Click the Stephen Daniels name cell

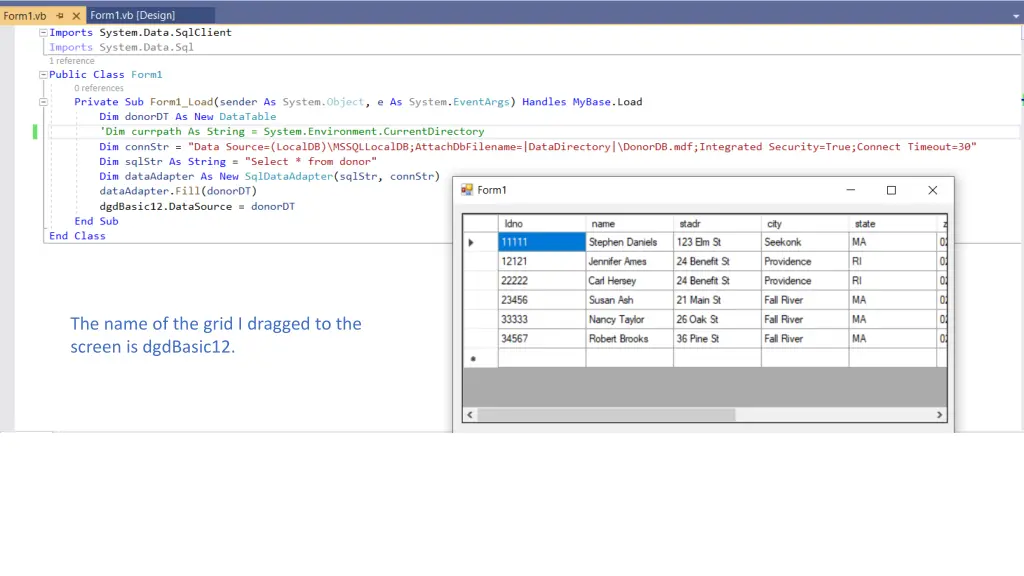click(630, 242)
